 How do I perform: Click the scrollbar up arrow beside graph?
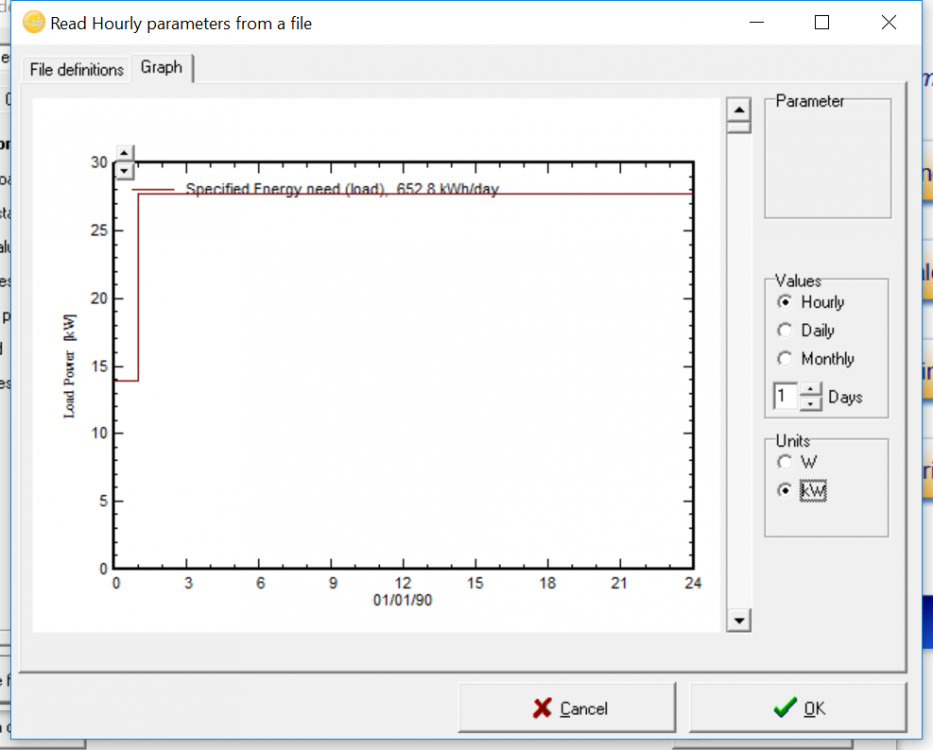738,110
